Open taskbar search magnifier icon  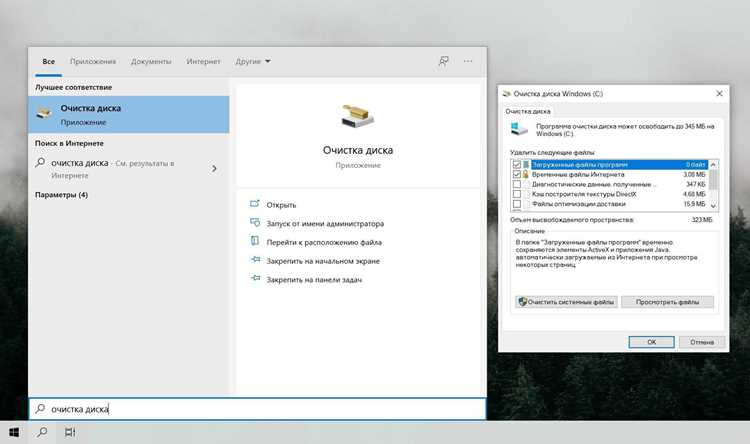(x=42, y=433)
